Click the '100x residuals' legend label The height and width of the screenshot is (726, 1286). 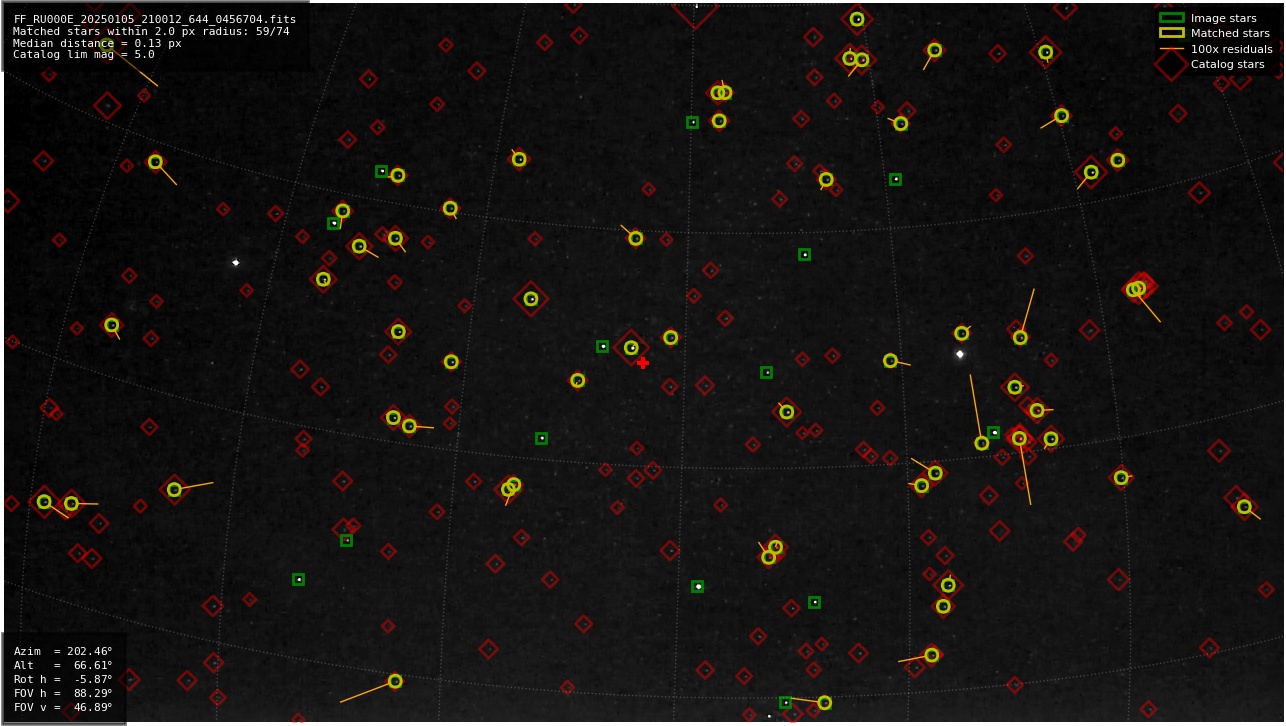pos(1232,49)
